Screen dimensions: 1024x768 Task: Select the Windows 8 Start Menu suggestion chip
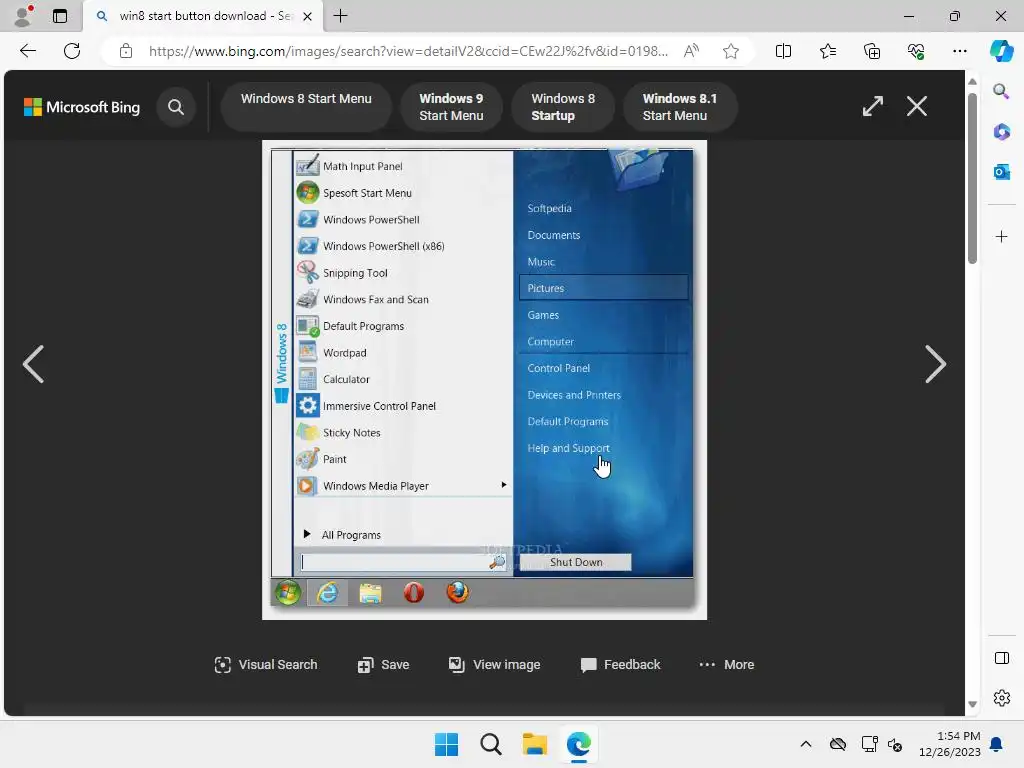pos(306,106)
